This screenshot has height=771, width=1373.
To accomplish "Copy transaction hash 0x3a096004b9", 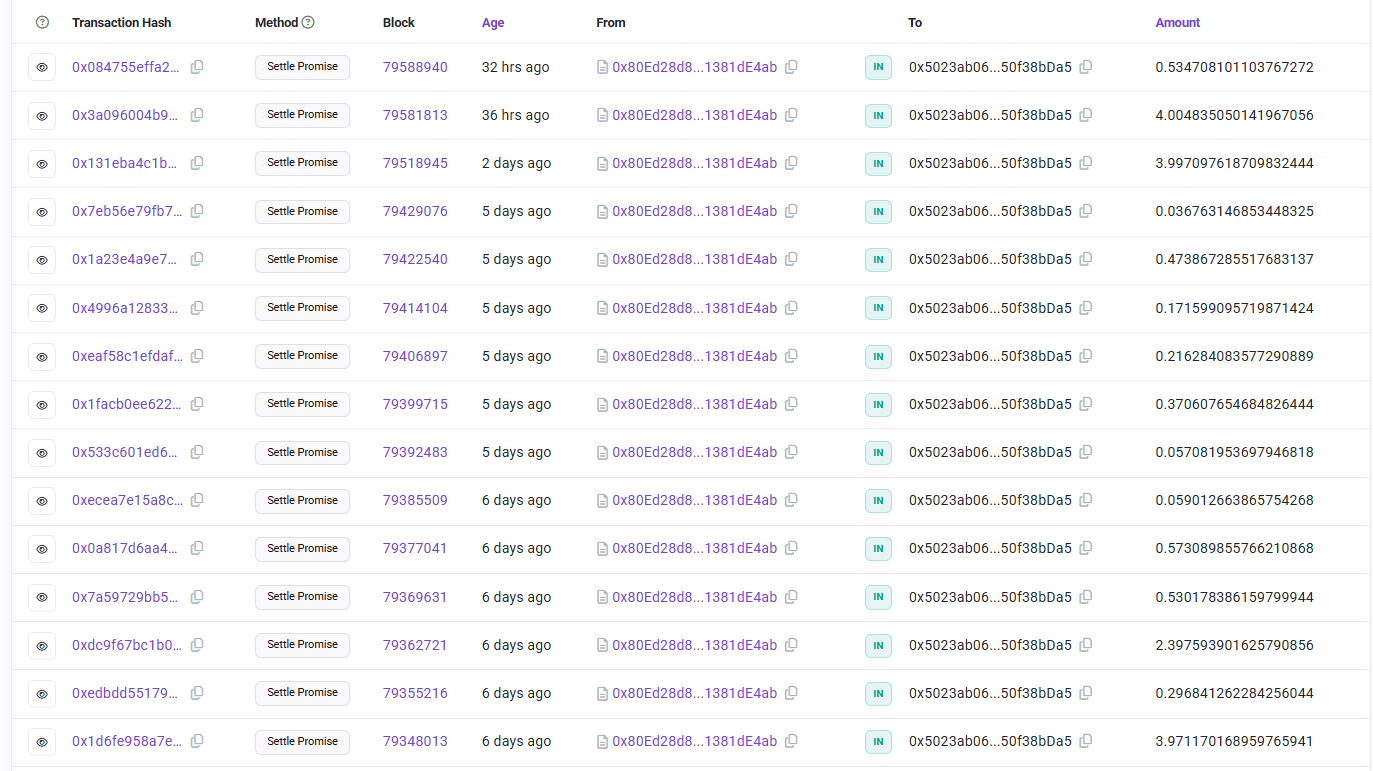I will tap(197, 115).
